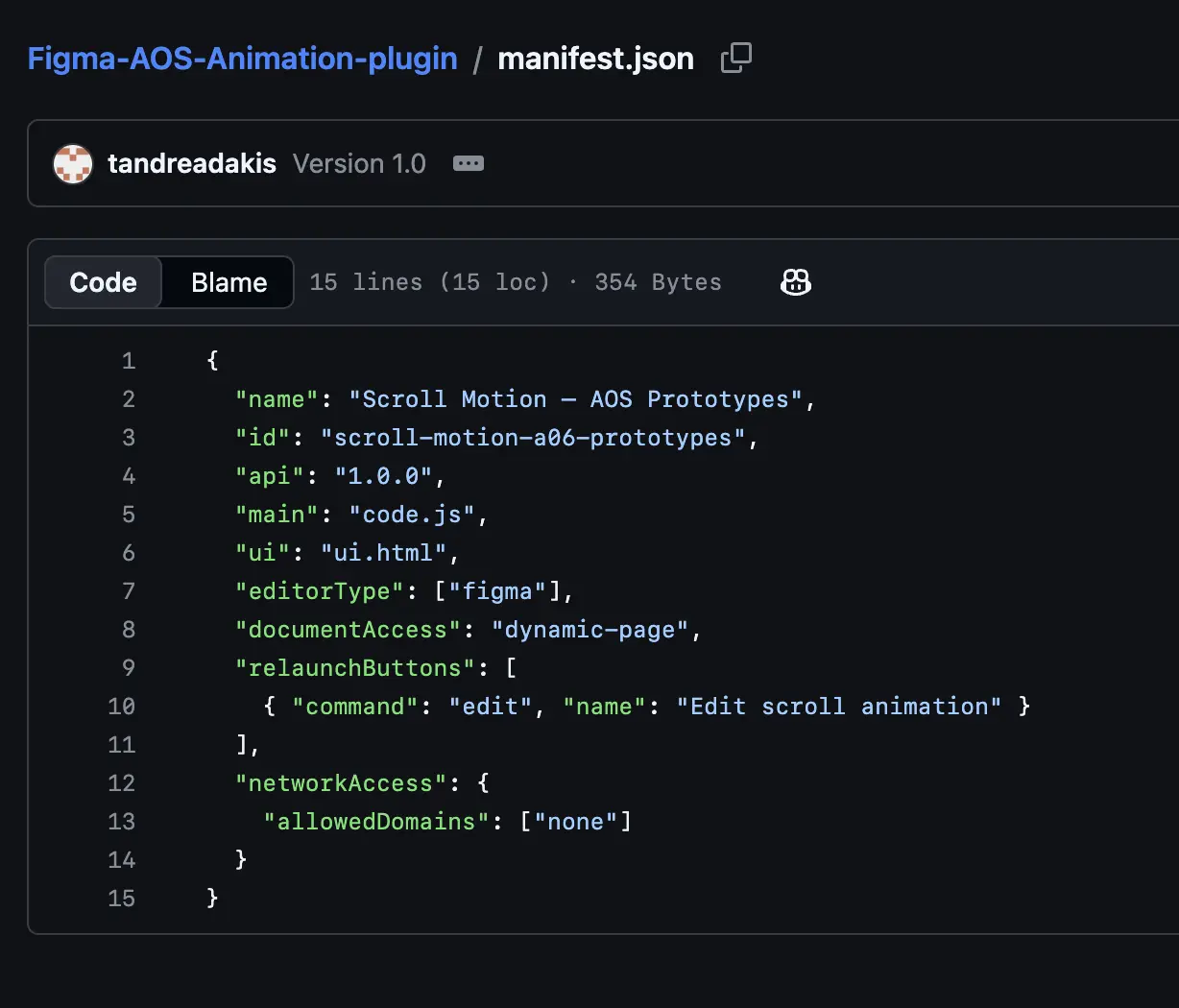This screenshot has height=1008, width=1179.
Task: Click the "ui.html" value
Action: [x=384, y=553]
